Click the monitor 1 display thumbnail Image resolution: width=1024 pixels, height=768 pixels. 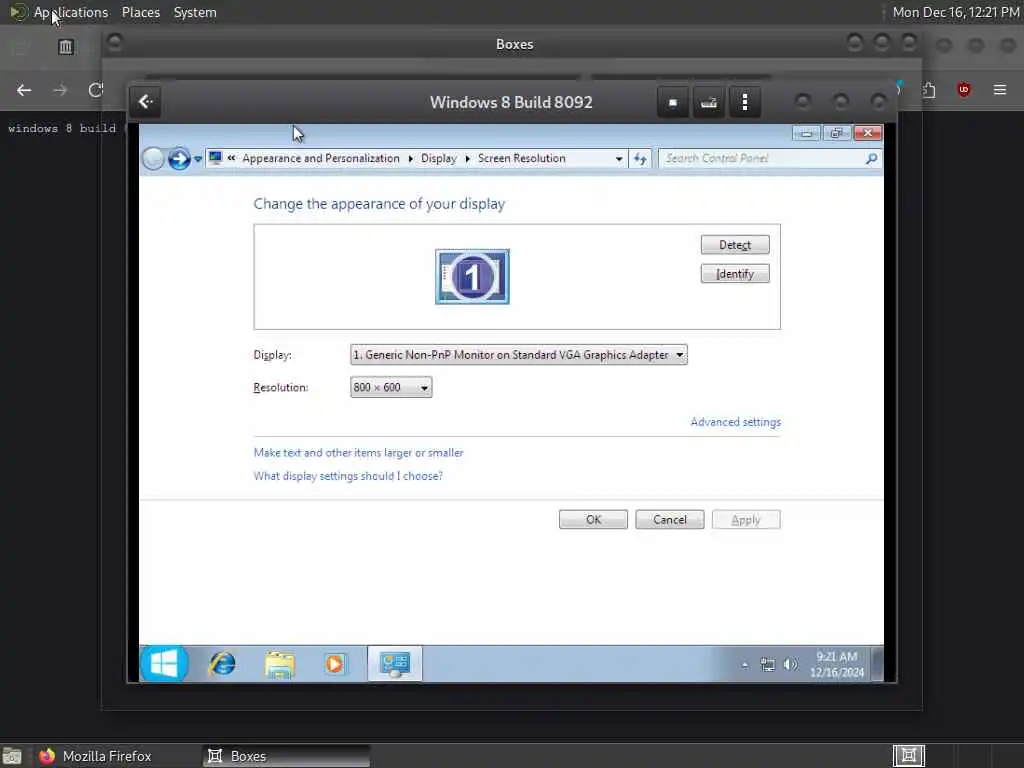point(472,276)
